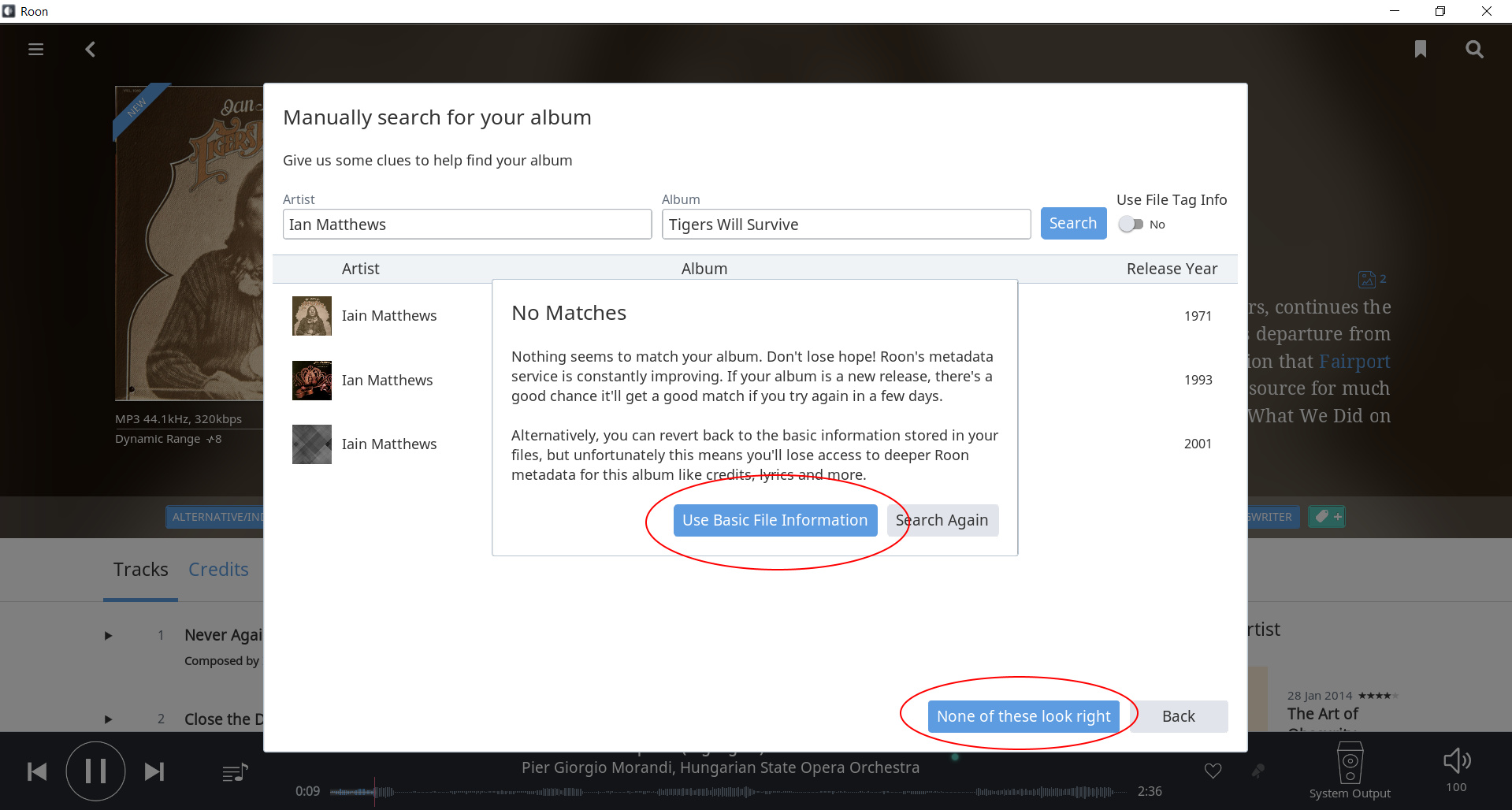Skip to the next track
Image resolution: width=1512 pixels, height=810 pixels.
(154, 771)
